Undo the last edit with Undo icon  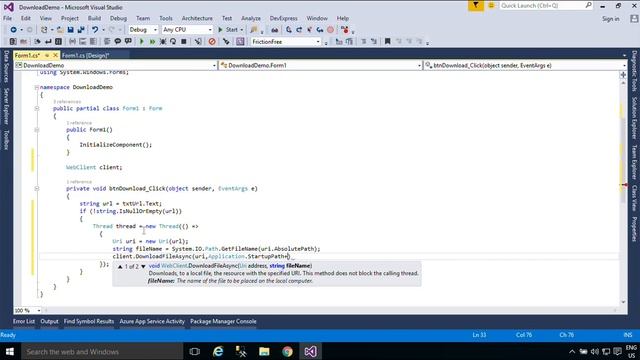pos(95,30)
